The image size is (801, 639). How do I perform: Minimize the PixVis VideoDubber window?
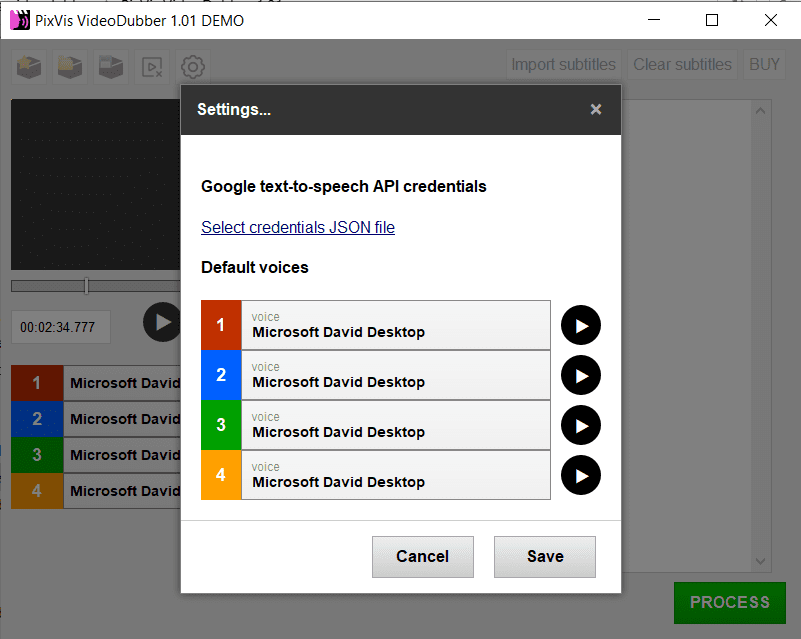pos(654,20)
